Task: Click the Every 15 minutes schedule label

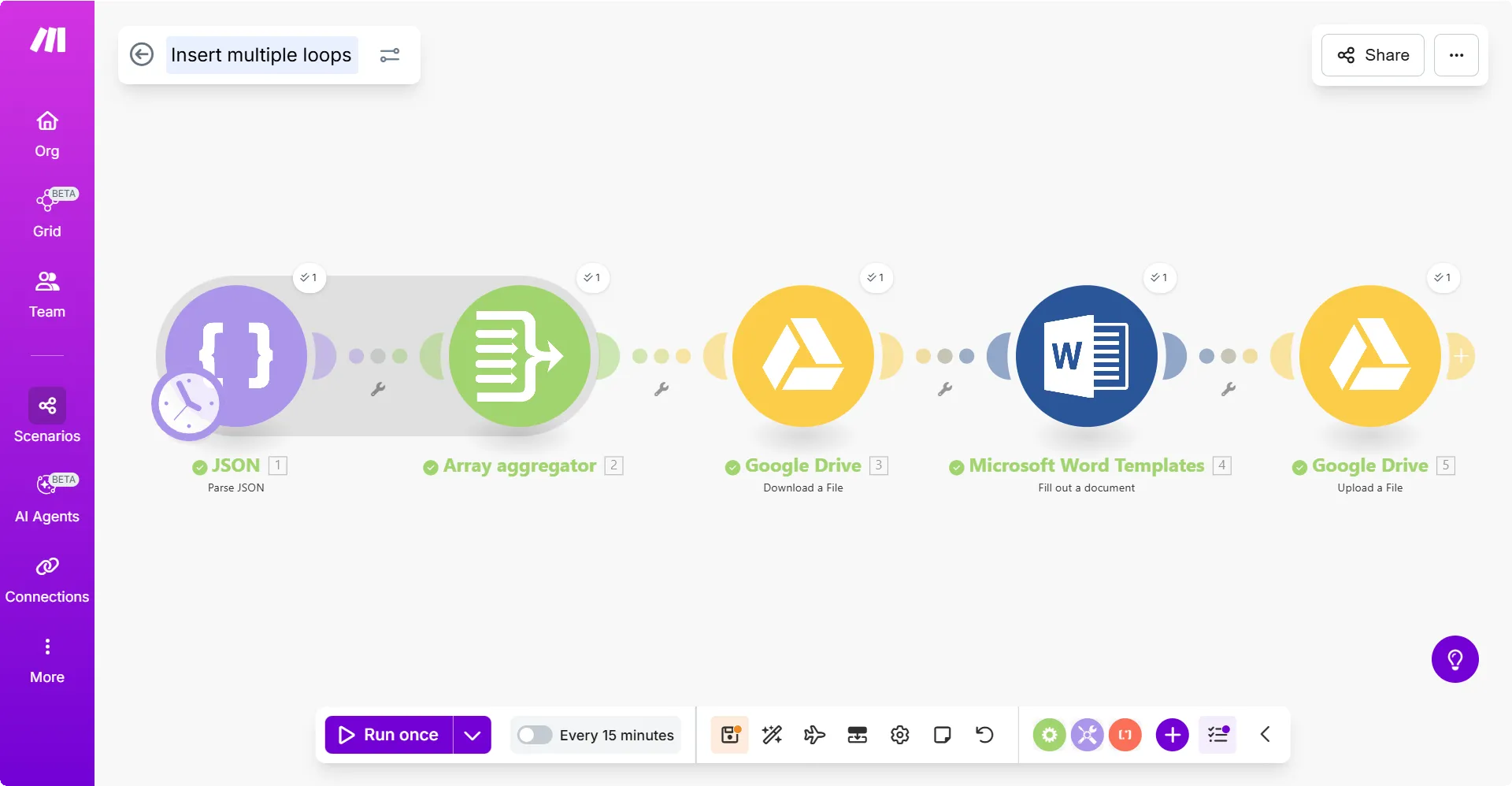Action: 617,735
